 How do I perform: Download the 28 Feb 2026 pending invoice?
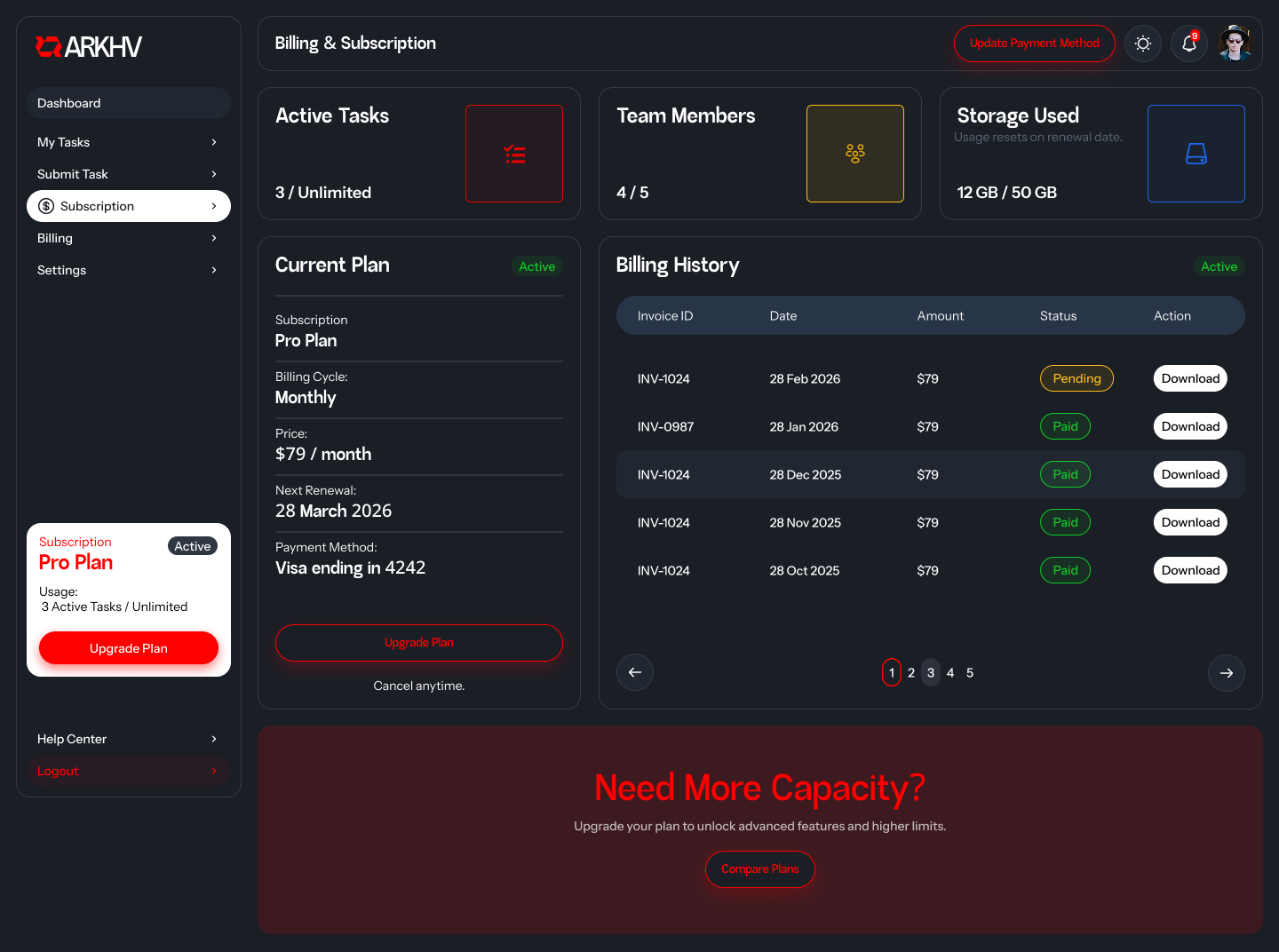point(1190,378)
